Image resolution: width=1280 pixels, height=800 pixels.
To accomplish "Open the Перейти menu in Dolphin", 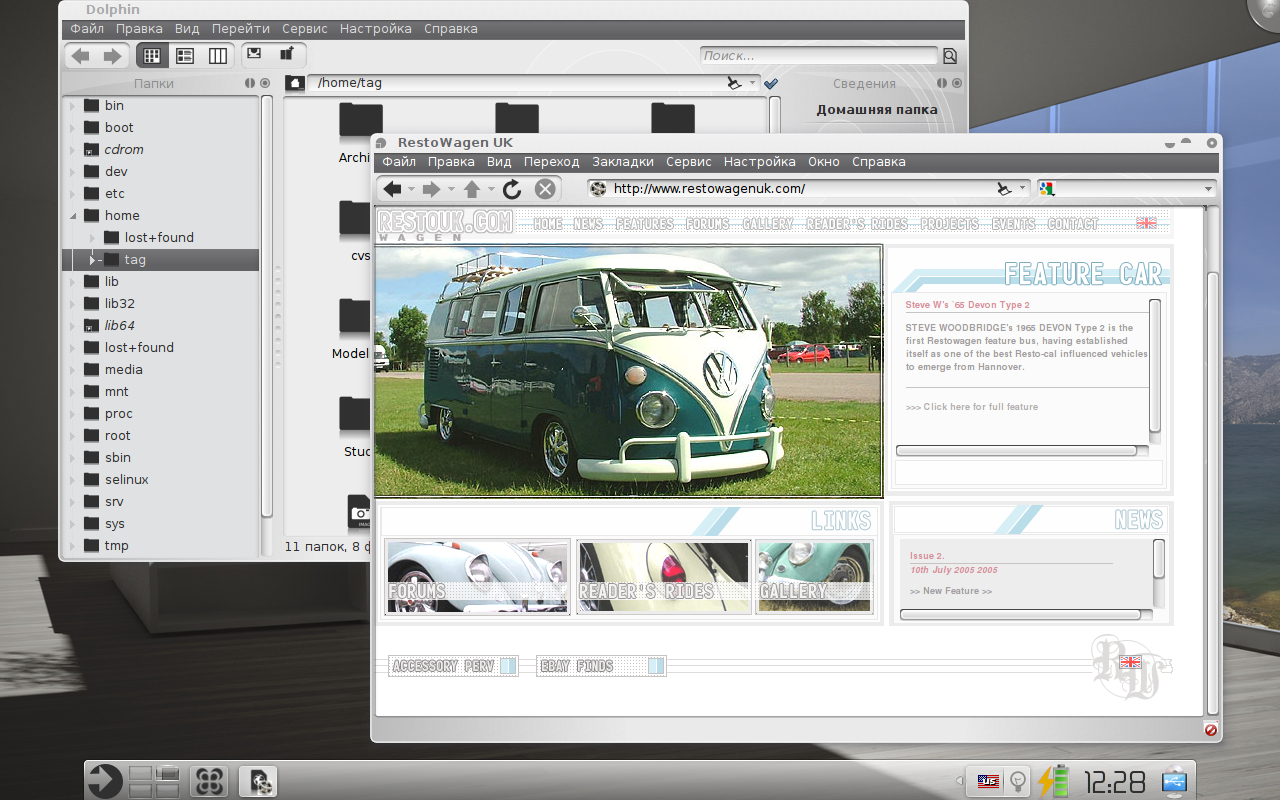I will click(x=240, y=29).
